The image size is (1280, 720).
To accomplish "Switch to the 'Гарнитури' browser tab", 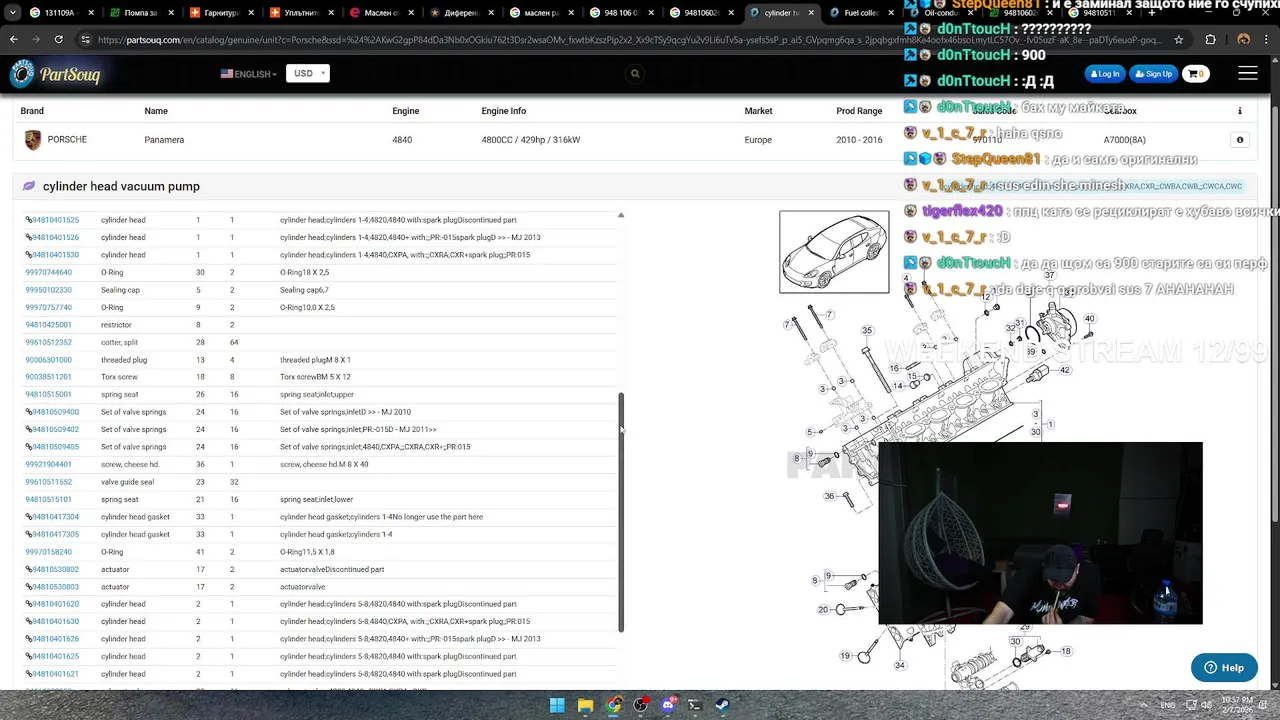I will click(x=220, y=13).
